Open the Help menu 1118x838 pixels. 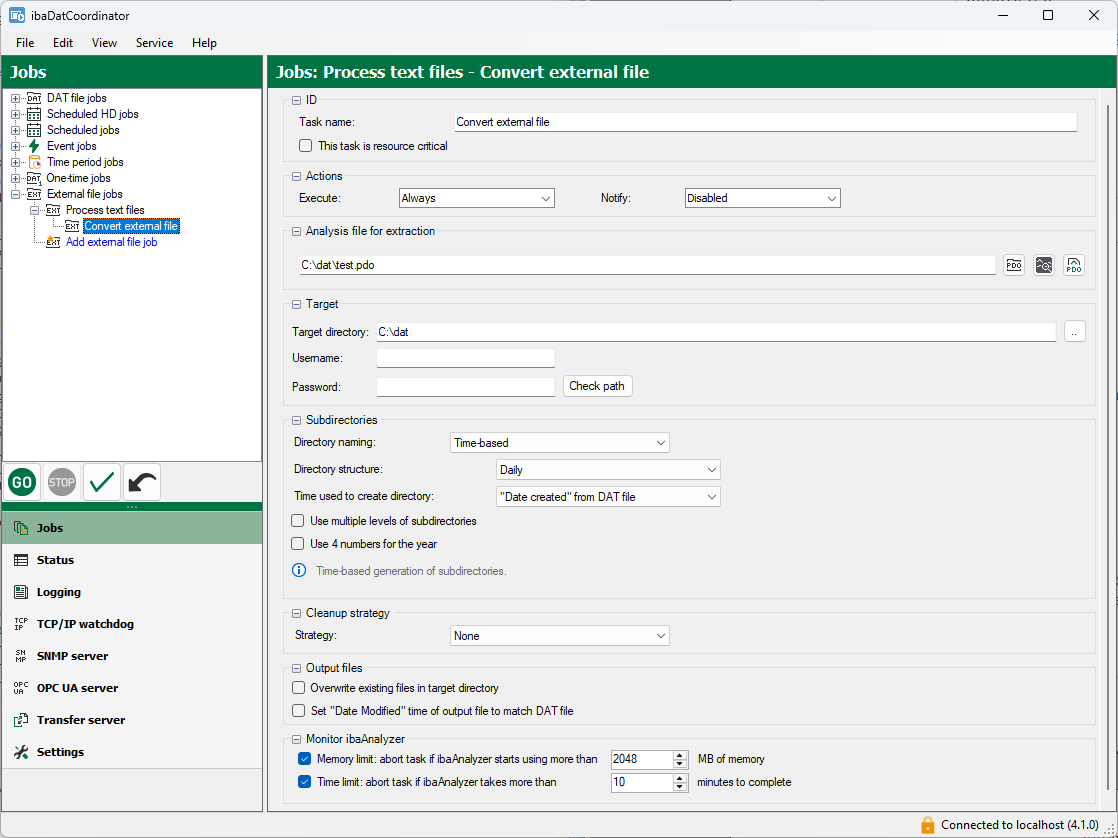[204, 43]
